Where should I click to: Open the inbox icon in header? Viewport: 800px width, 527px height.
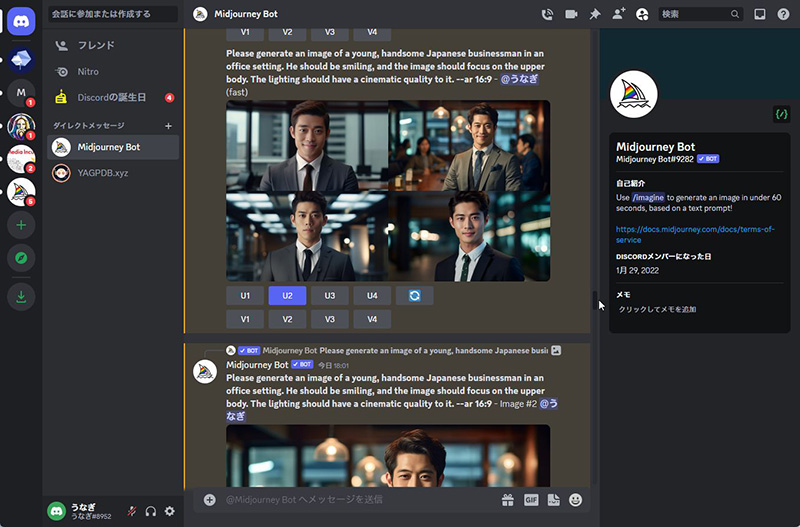click(x=760, y=14)
